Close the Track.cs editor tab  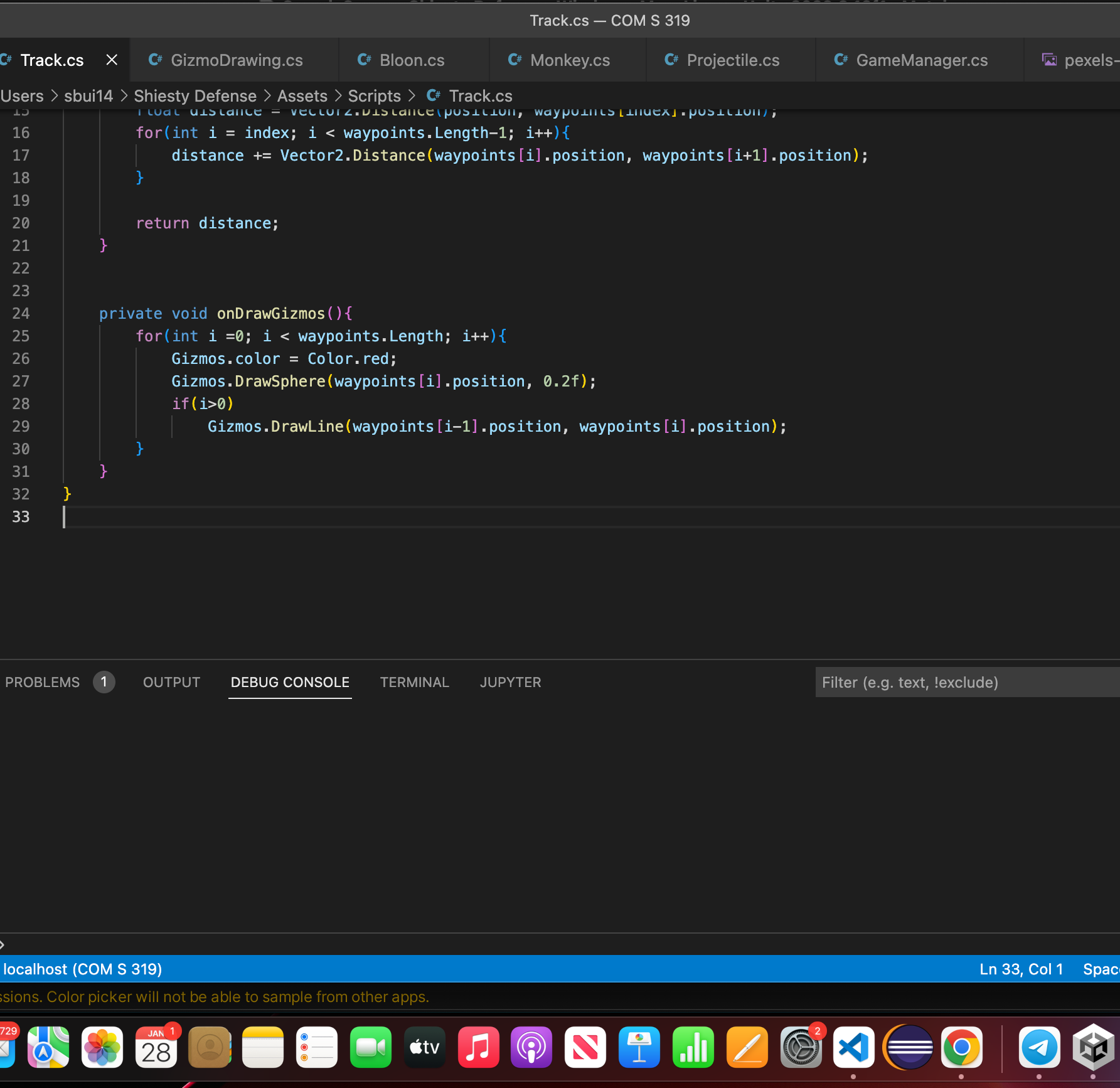click(x=112, y=60)
